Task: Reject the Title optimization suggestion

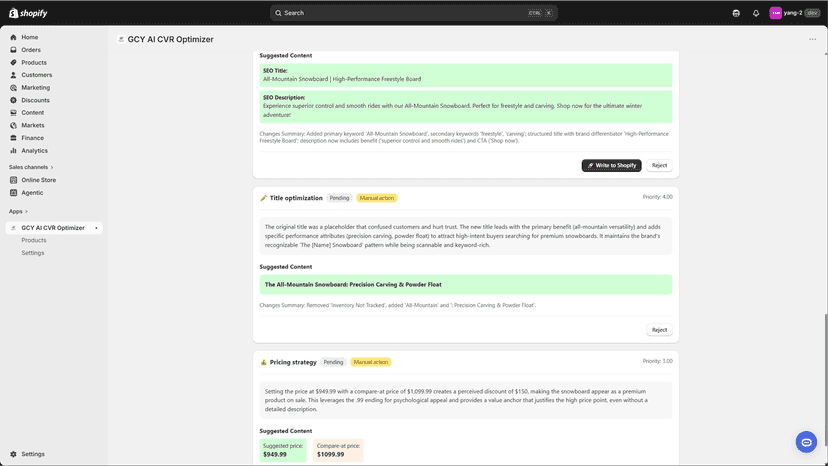Action: [659, 330]
